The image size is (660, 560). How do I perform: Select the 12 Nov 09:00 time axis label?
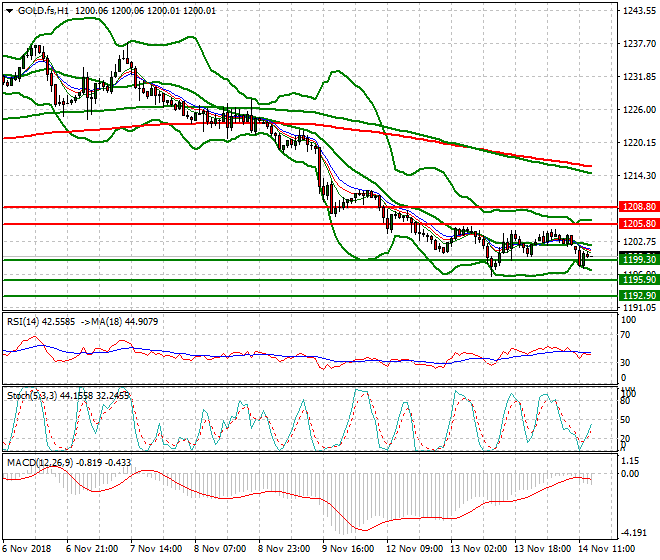[414, 549]
